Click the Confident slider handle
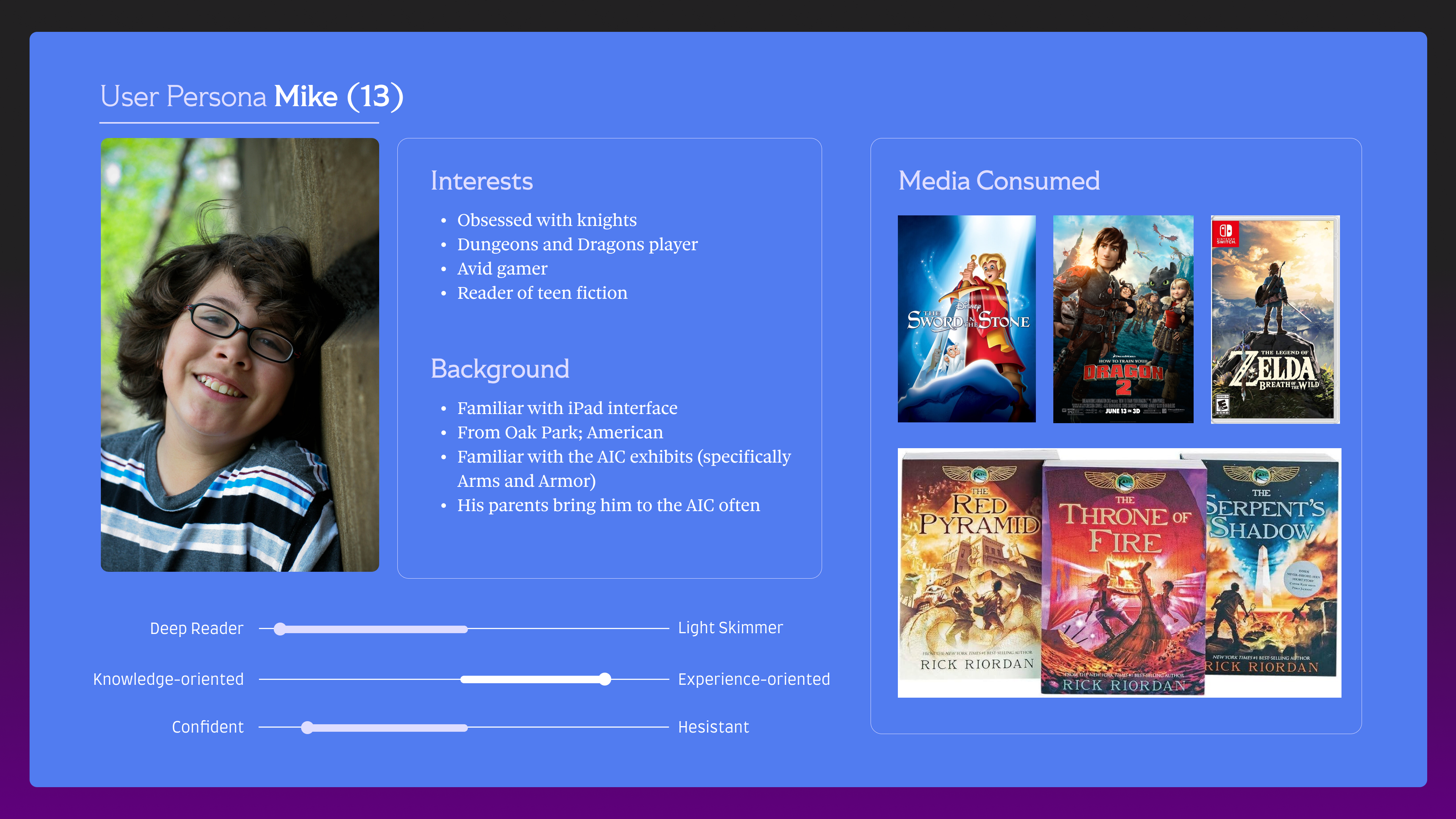The width and height of the screenshot is (1456, 819). click(307, 728)
